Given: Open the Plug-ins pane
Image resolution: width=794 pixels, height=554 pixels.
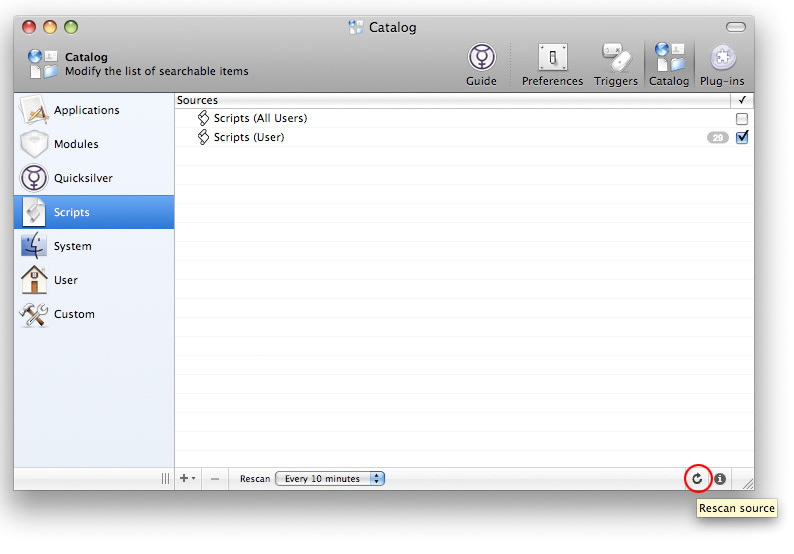Looking at the screenshot, I should pyautogui.click(x=722, y=65).
